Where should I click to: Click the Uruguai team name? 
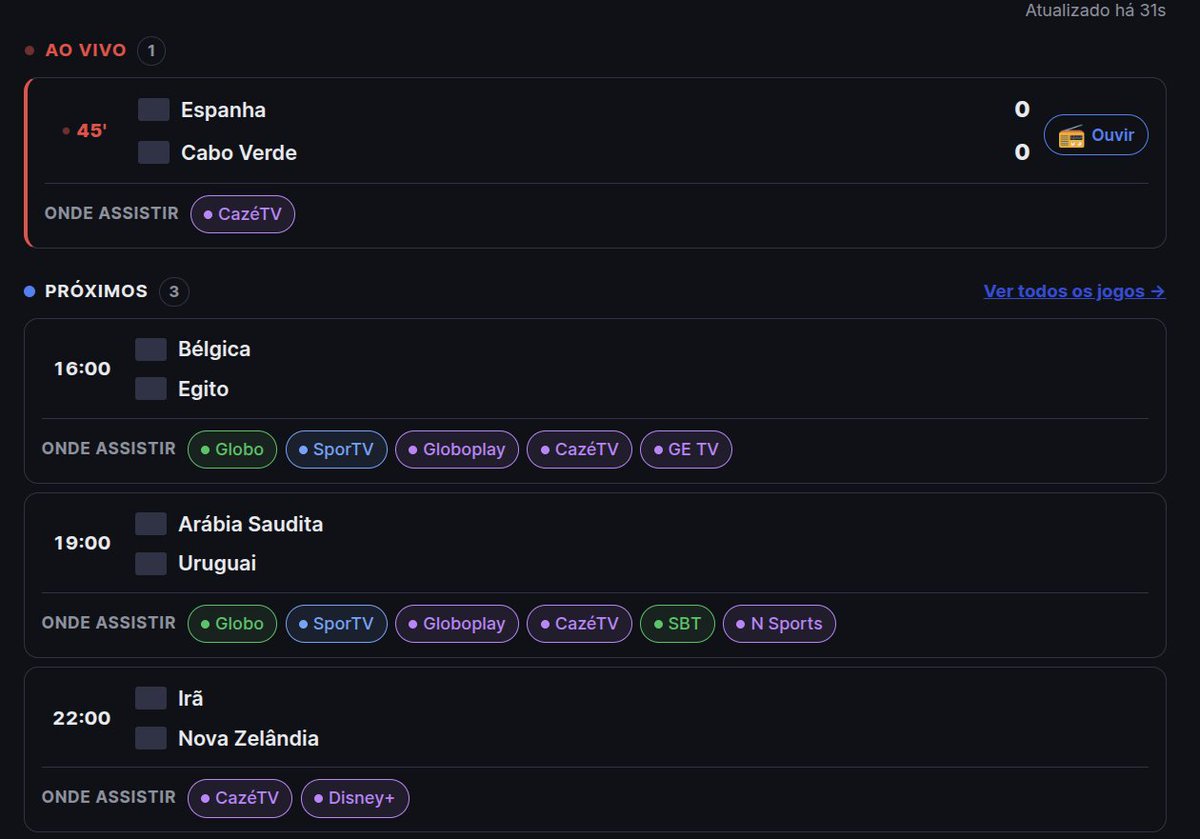click(x=217, y=564)
